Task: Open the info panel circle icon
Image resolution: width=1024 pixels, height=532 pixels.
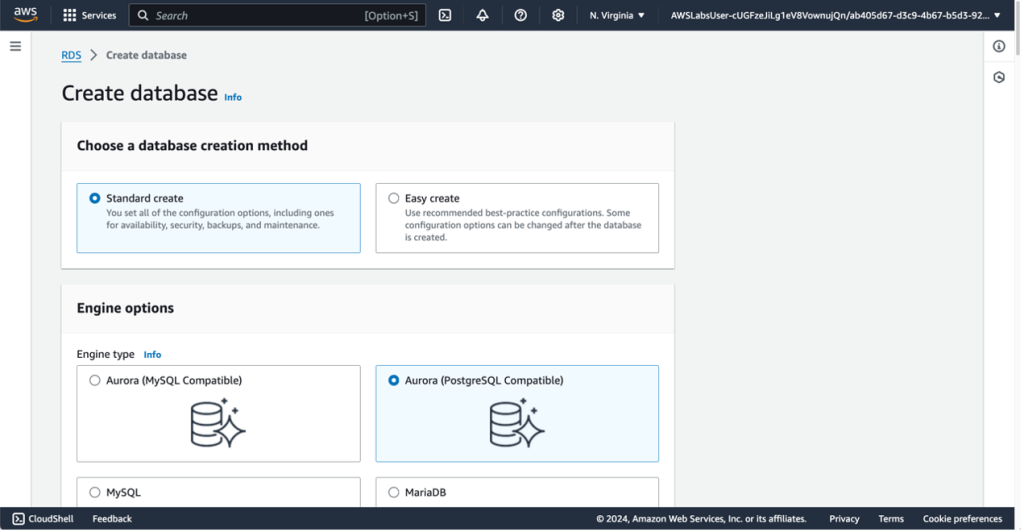Action: click(x=999, y=46)
